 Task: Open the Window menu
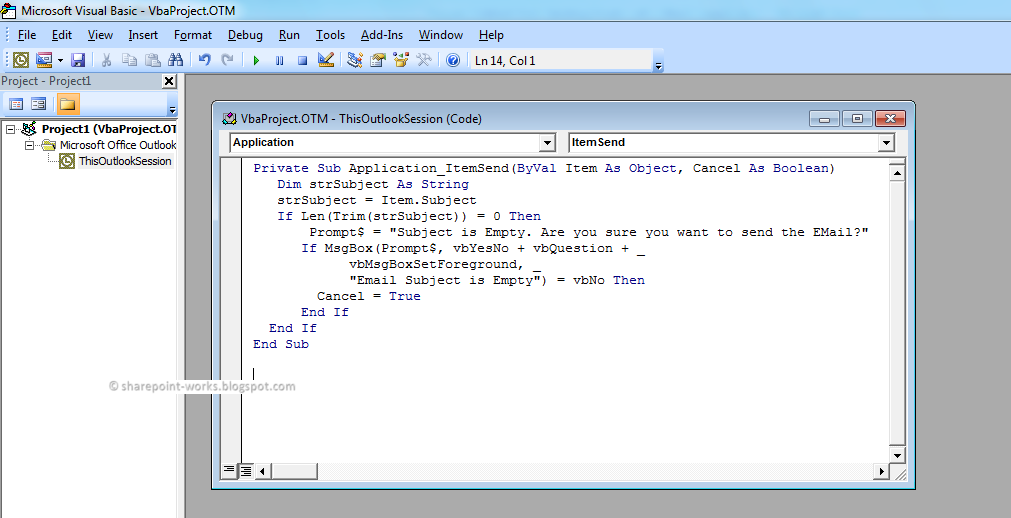[440, 35]
